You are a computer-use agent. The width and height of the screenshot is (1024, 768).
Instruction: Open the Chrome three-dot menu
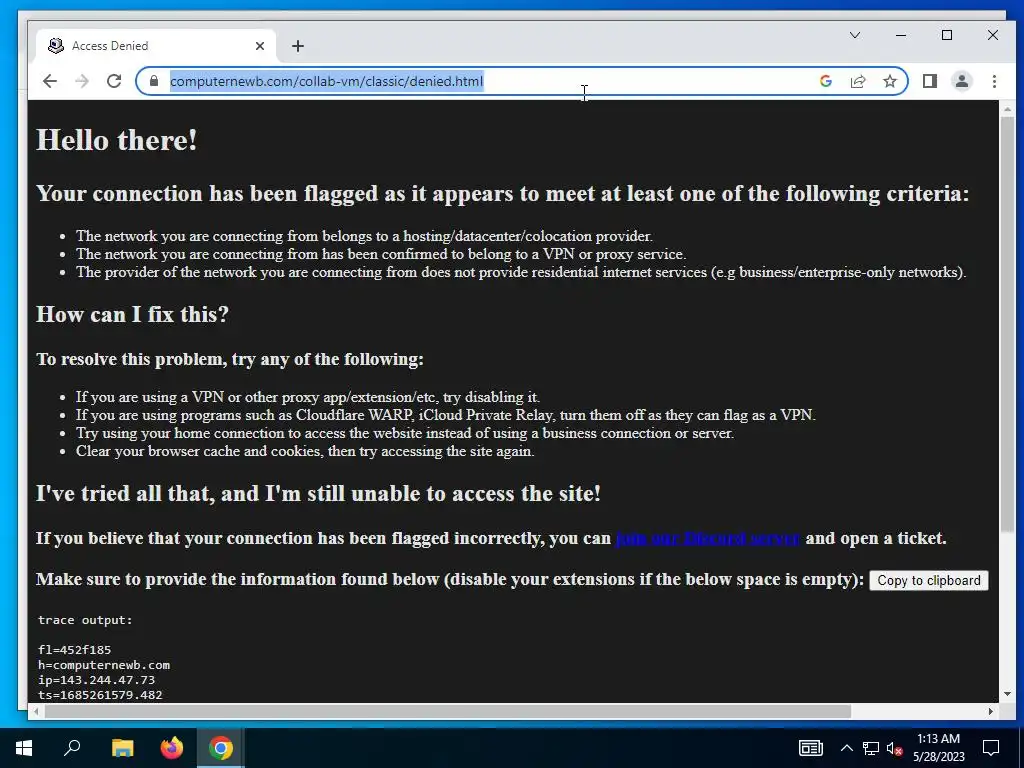coord(994,81)
